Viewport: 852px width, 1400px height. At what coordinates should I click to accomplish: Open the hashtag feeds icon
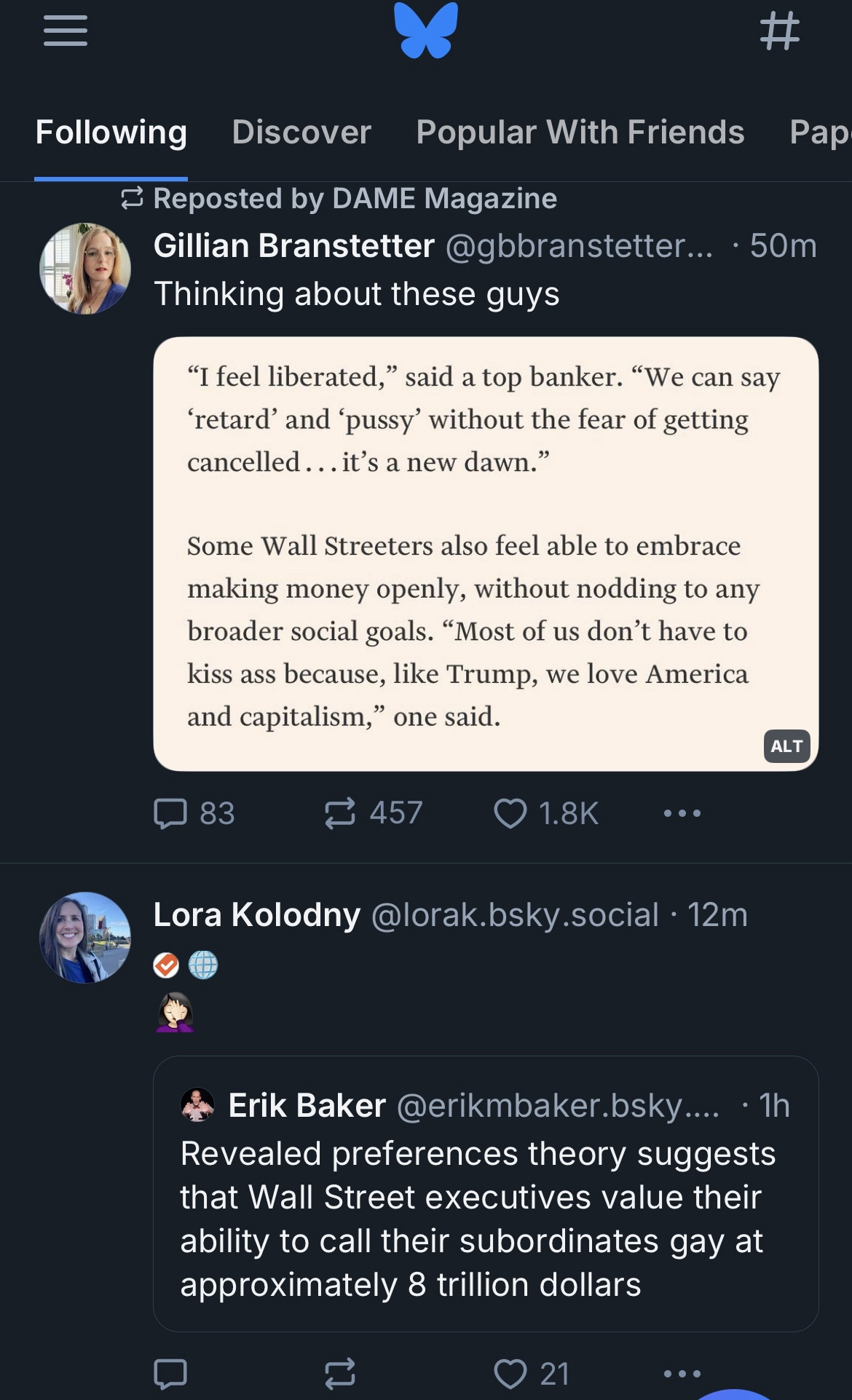pyautogui.click(x=779, y=31)
